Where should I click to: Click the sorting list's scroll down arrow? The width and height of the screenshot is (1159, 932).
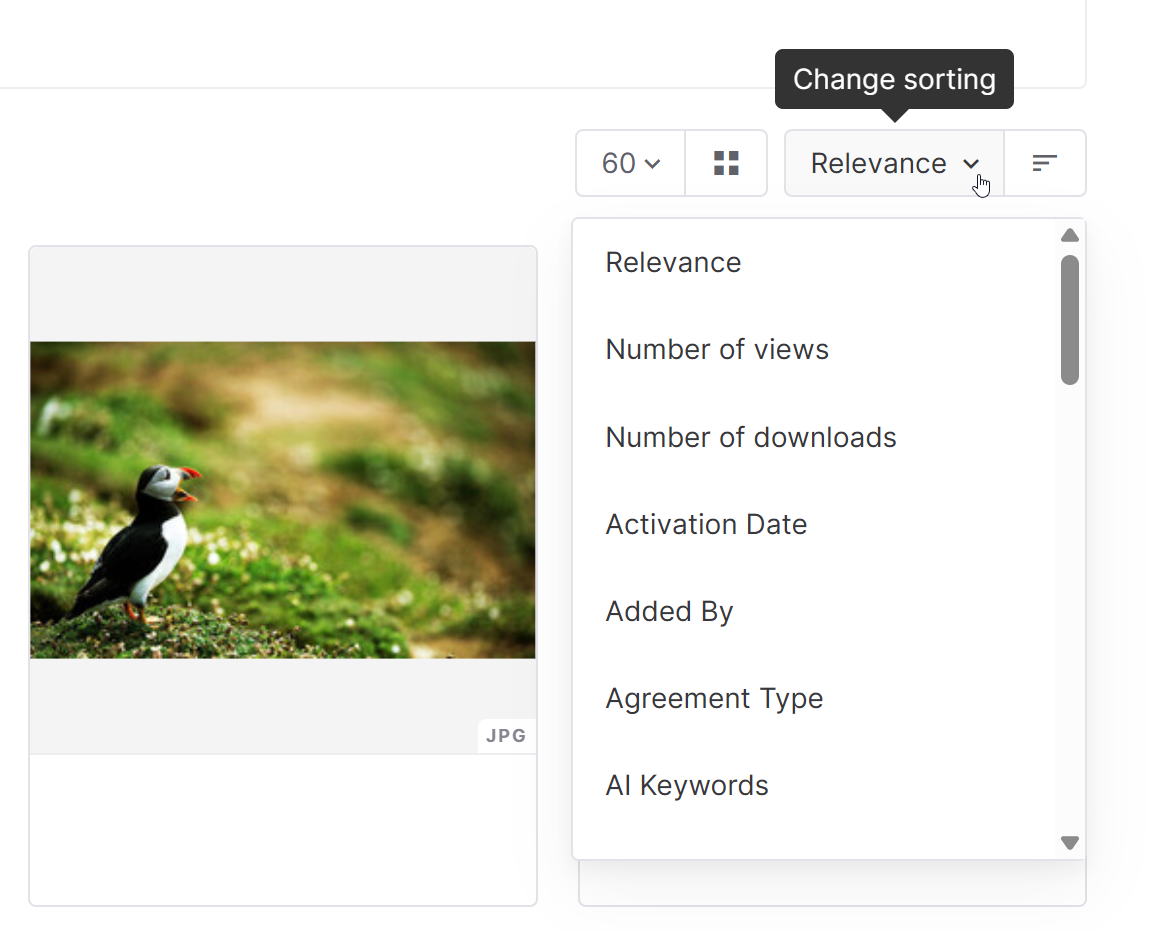click(x=1070, y=843)
